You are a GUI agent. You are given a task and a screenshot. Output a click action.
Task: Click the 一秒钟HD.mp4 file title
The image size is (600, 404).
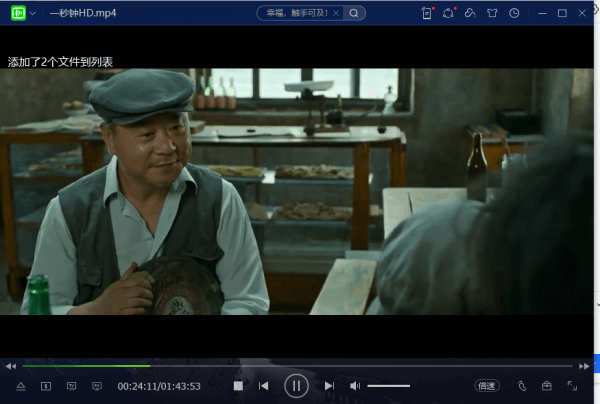point(83,13)
